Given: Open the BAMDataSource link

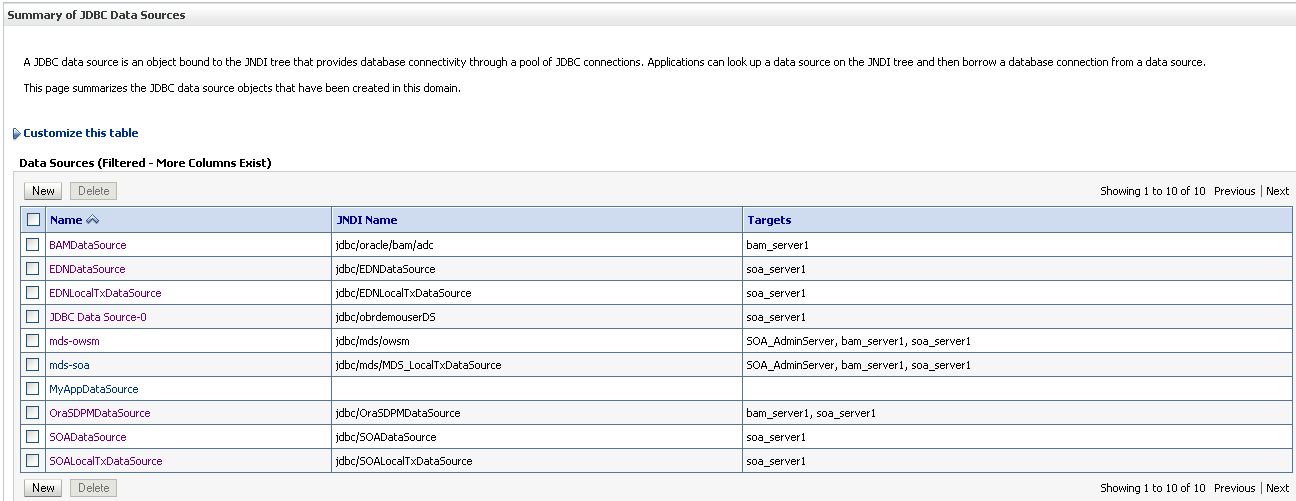Looking at the screenshot, I should 88,245.
